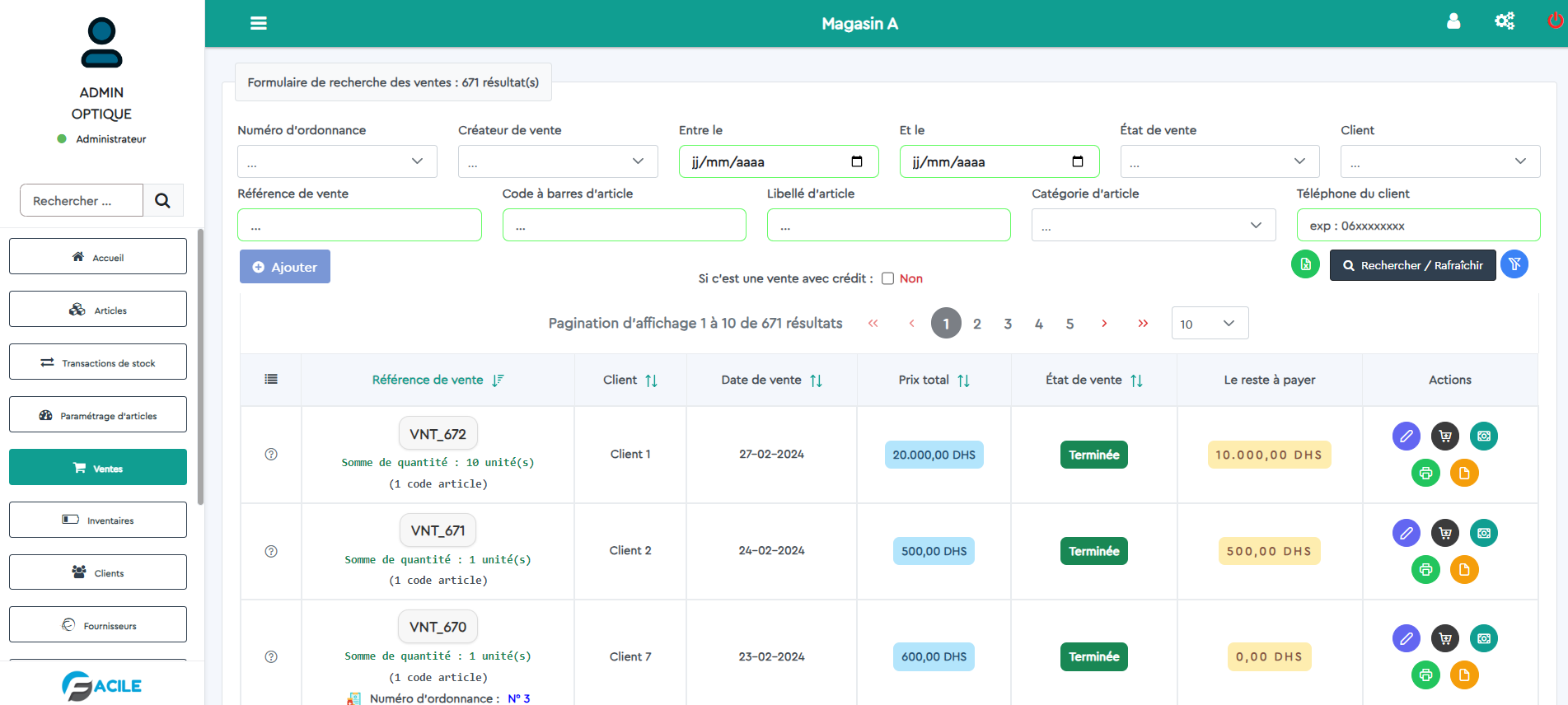Open the user profile icon in header

pos(1453,21)
